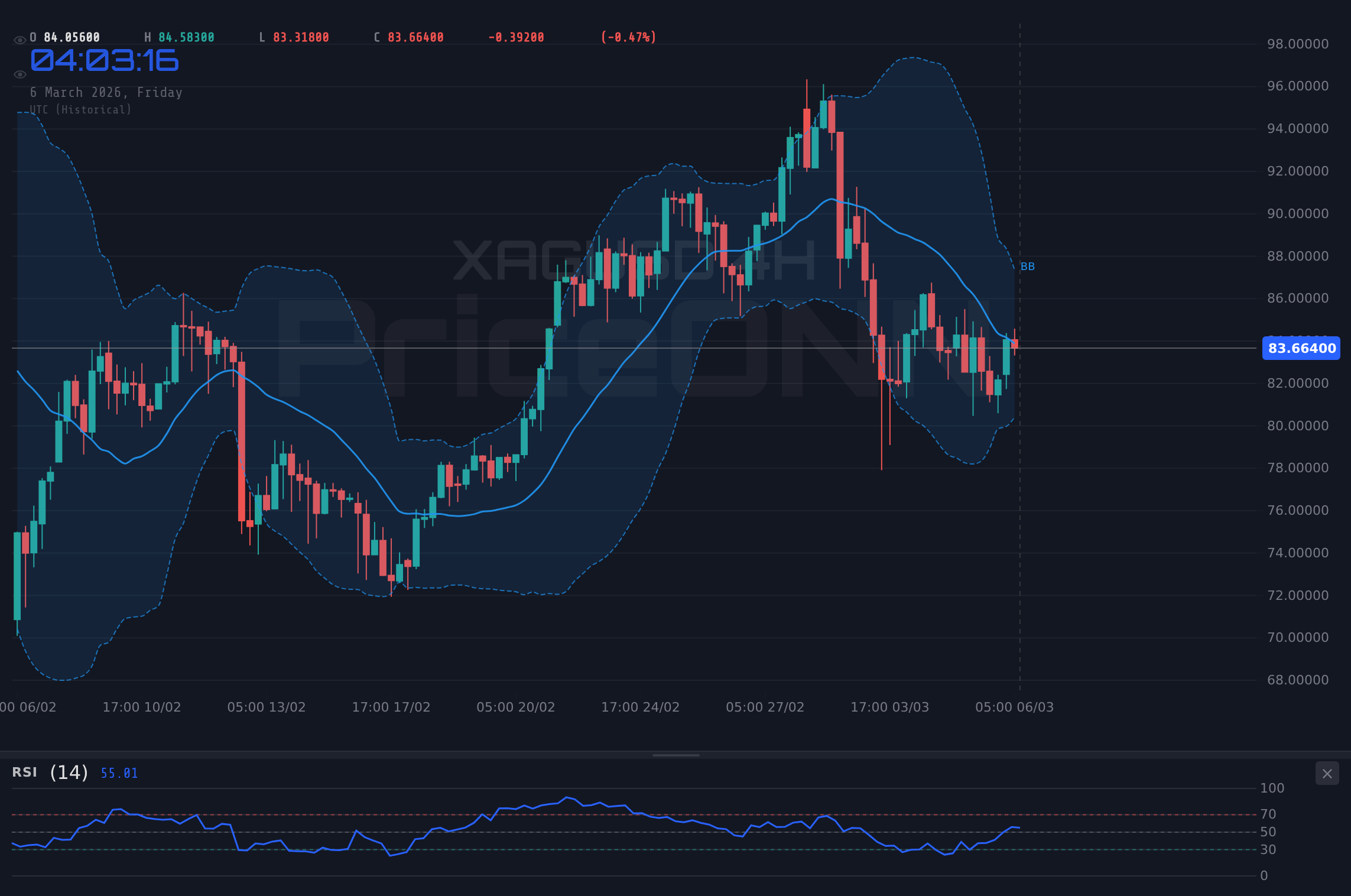Click the pane resize handle above RSI
The width and height of the screenshot is (1351, 896).
pyautogui.click(x=675, y=755)
